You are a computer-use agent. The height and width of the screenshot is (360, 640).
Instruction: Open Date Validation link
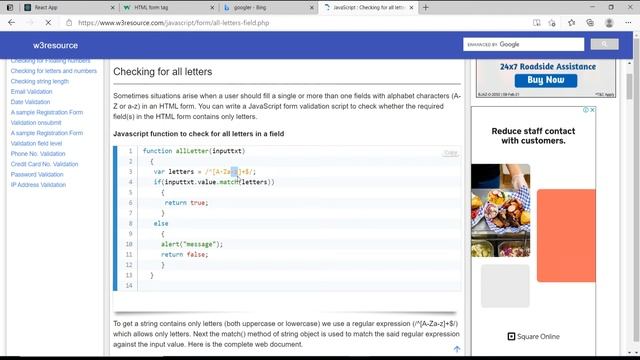(x=30, y=102)
